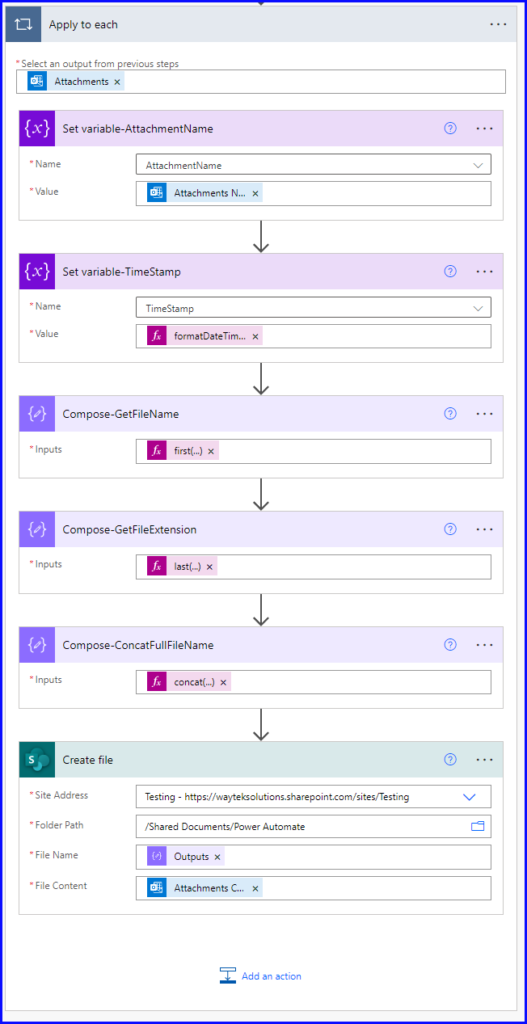Image resolution: width=527 pixels, height=1024 pixels.
Task: Click the Compose-GetFileExtension action icon
Action: point(35,529)
